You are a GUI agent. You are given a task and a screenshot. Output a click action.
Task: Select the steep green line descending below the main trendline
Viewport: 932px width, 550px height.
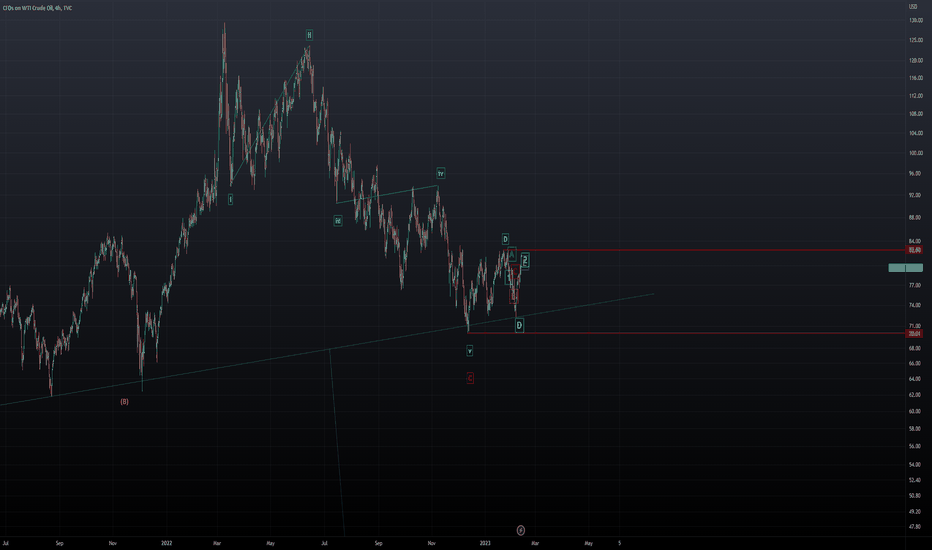pos(337,443)
